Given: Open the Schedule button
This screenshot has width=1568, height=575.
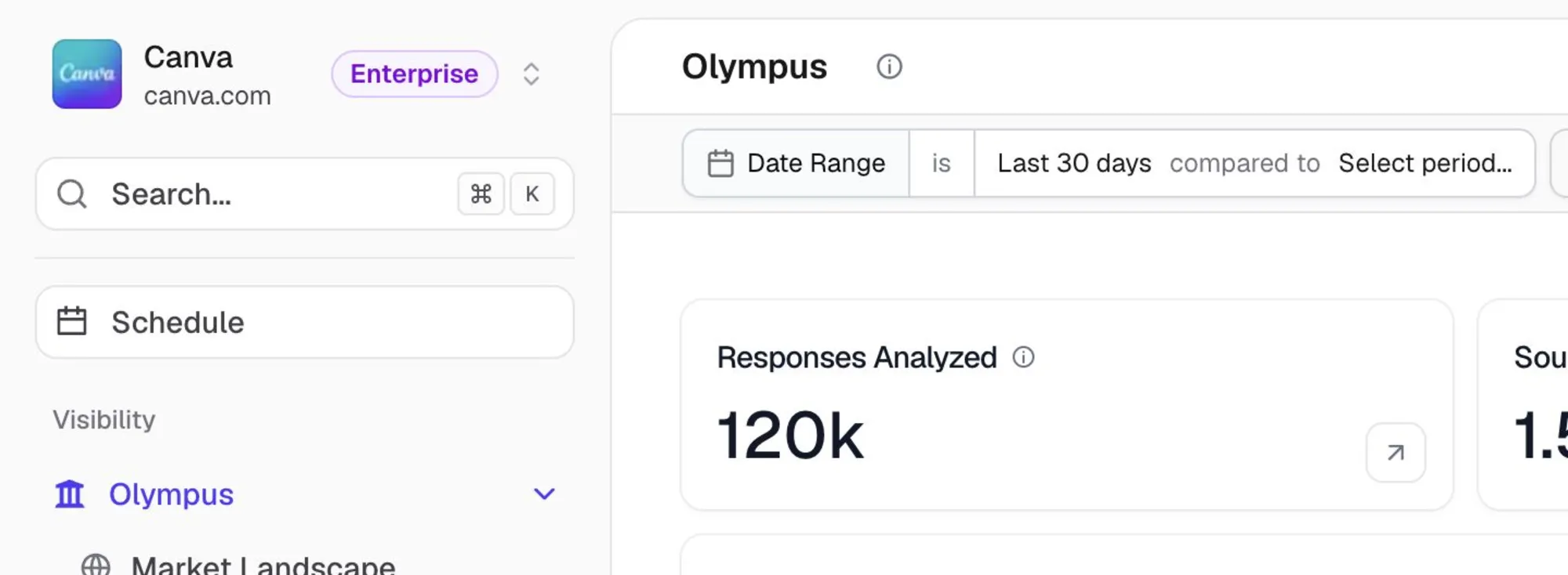Looking at the screenshot, I should coord(305,322).
